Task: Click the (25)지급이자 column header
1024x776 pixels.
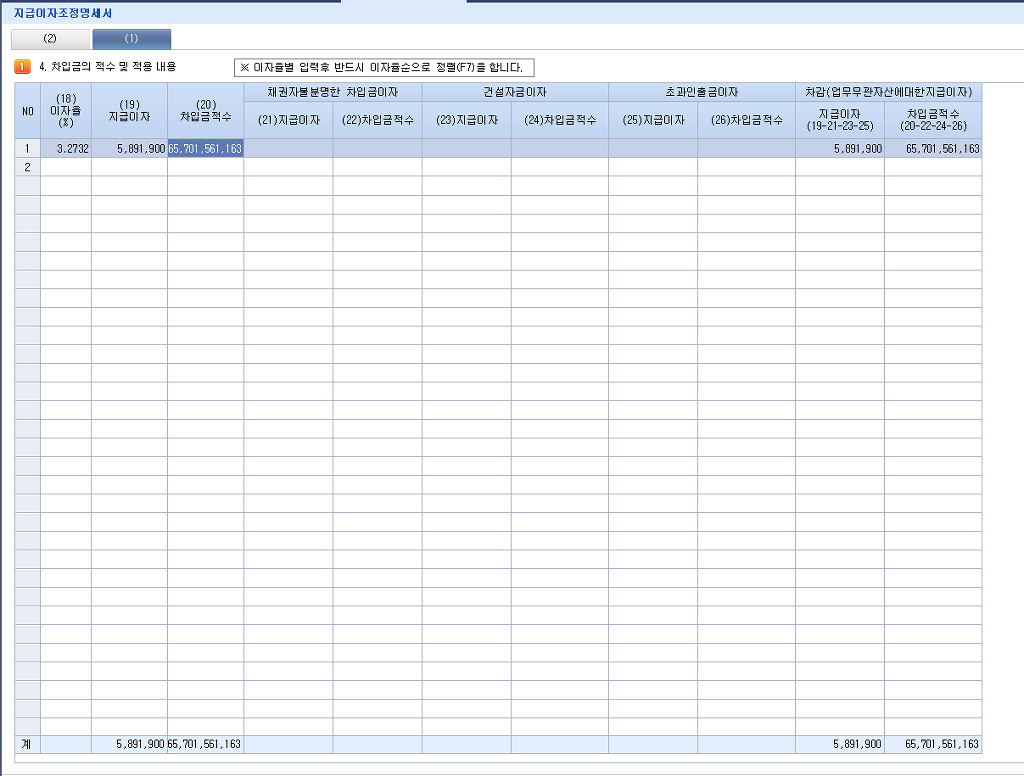Action: (x=653, y=120)
